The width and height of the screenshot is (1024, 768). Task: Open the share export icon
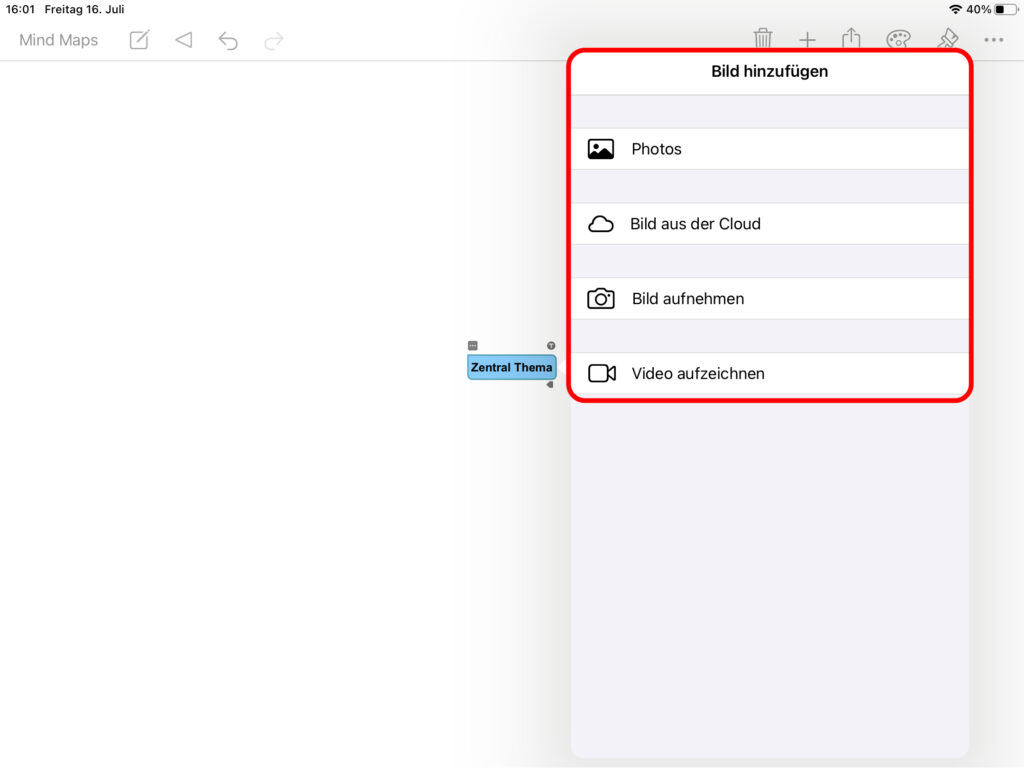(851, 39)
